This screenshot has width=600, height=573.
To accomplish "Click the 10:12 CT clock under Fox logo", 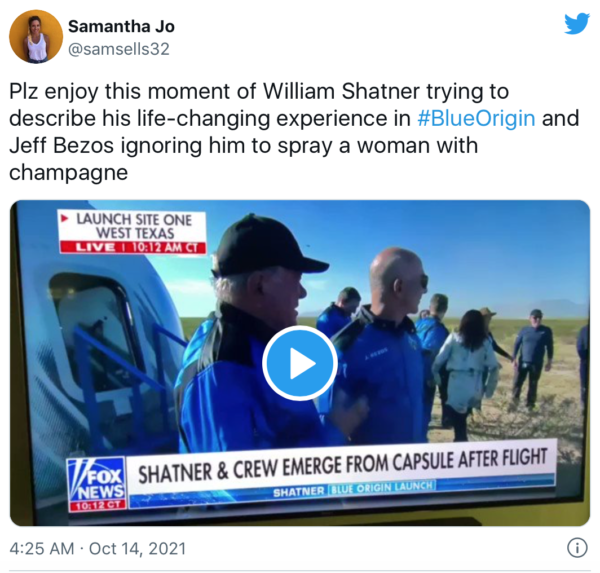I will tap(97, 505).
